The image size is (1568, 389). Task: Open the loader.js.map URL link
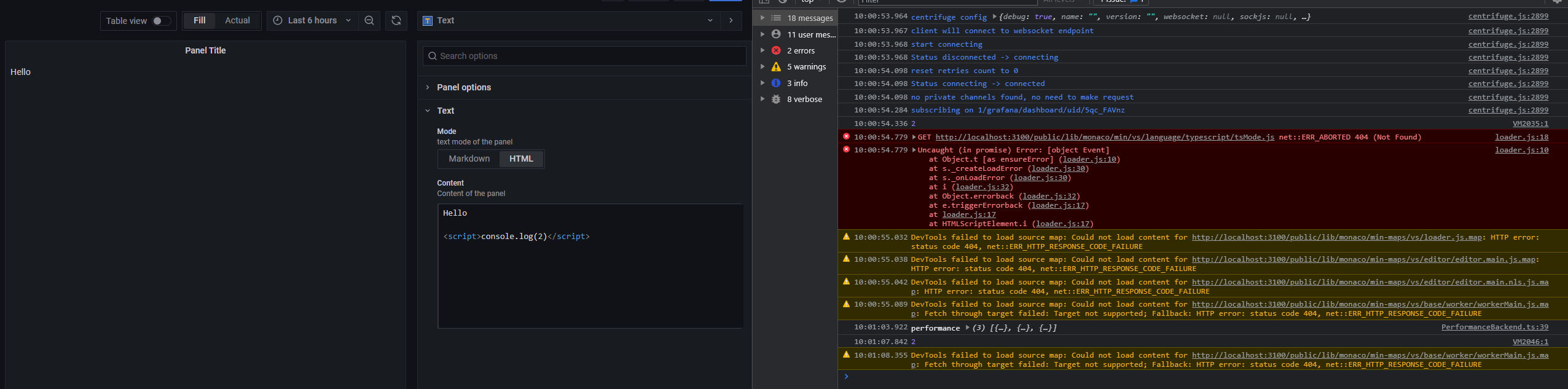(x=1337, y=237)
